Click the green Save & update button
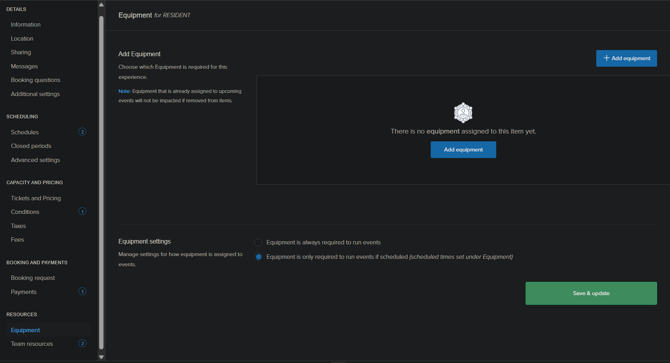Image resolution: width=670 pixels, height=363 pixels. [x=591, y=293]
